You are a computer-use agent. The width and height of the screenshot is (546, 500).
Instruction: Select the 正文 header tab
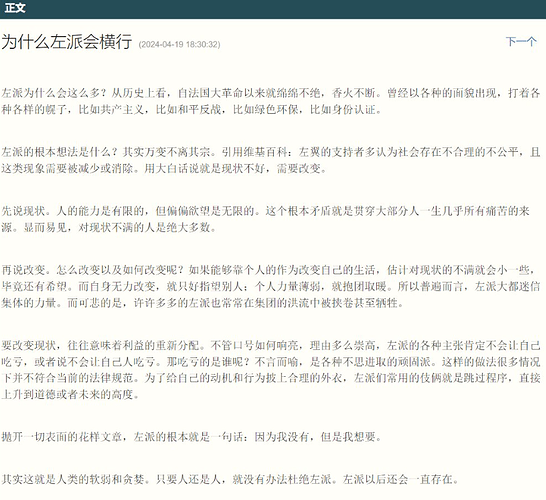pos(15,8)
